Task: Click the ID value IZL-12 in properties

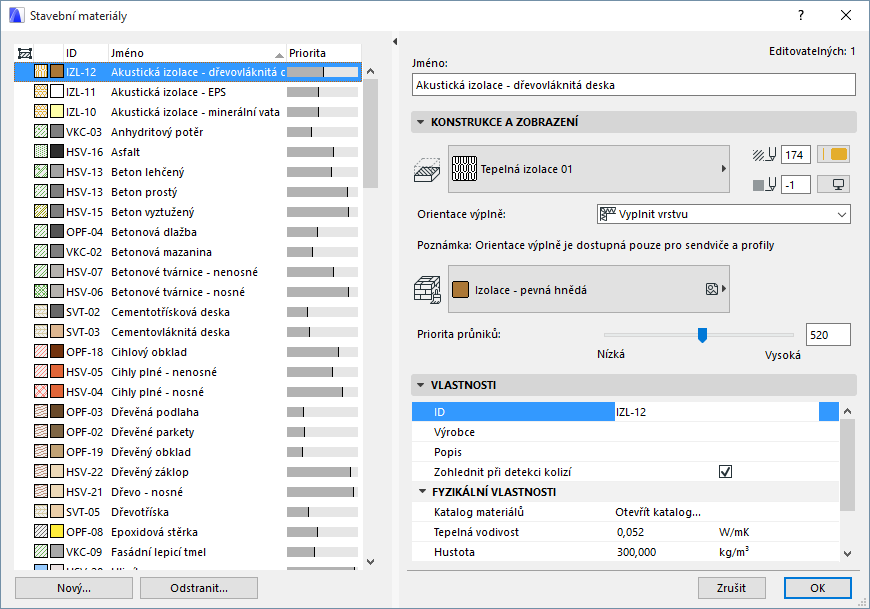Action: (631, 412)
